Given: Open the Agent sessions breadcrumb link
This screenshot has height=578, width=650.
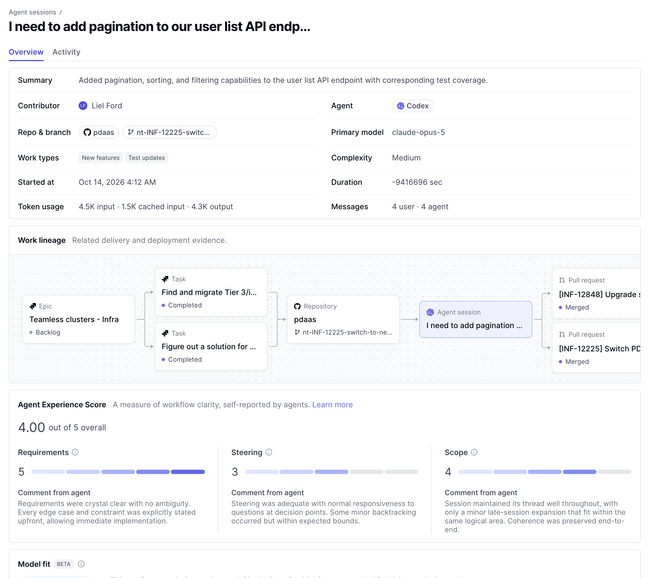Looking at the screenshot, I should click(32, 12).
